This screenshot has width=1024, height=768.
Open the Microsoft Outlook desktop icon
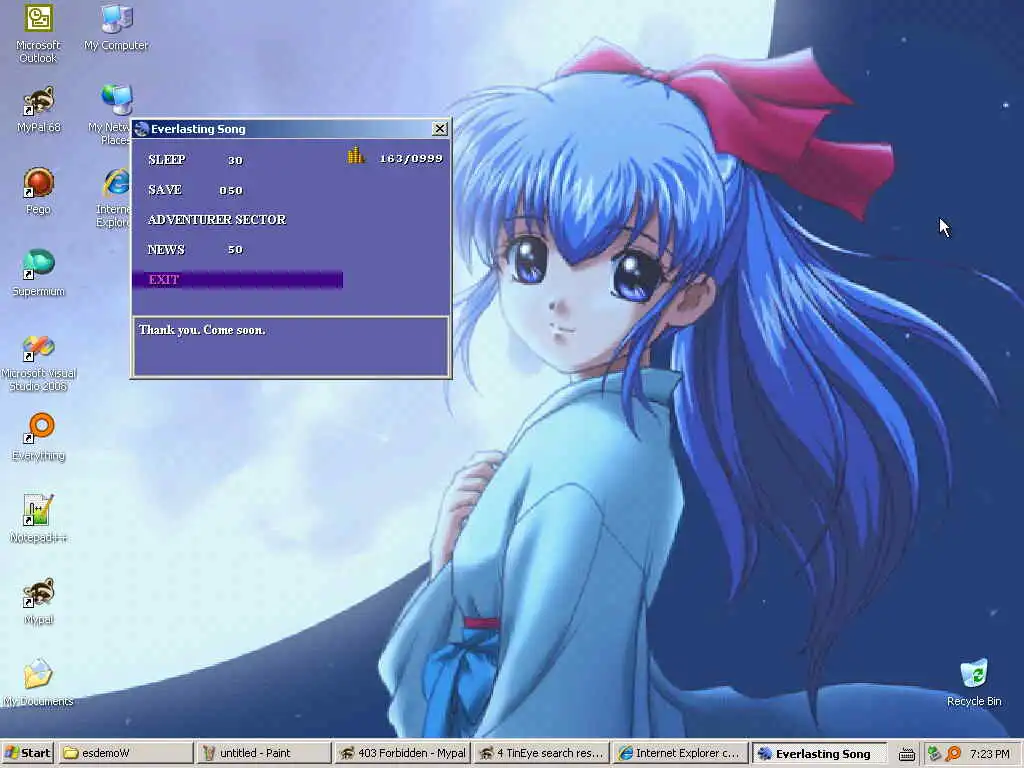[38, 34]
